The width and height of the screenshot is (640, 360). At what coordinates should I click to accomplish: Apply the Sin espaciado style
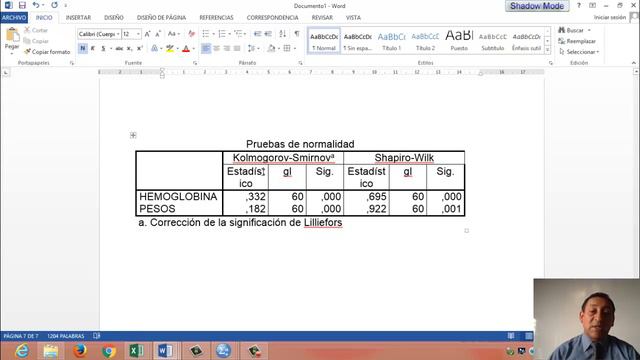point(358,41)
